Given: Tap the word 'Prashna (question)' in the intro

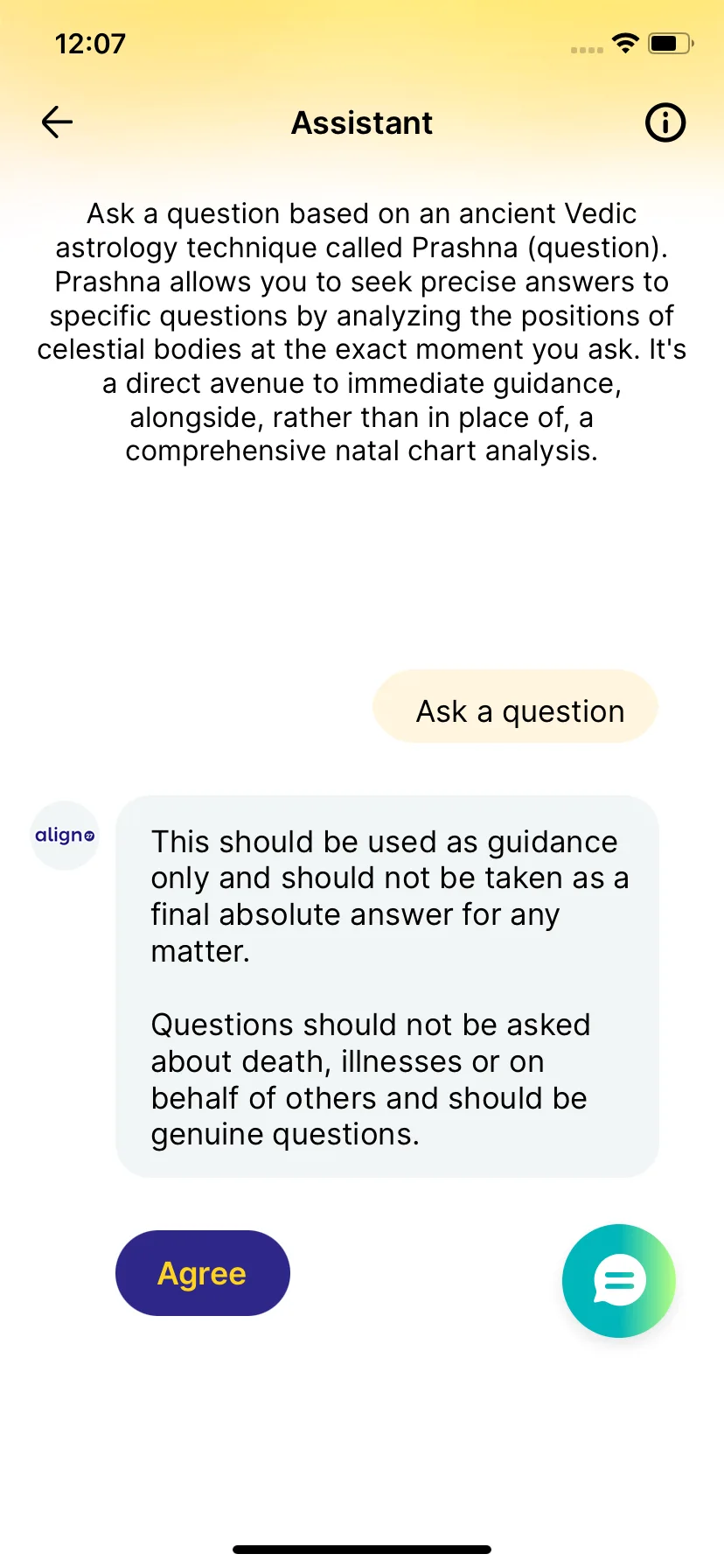Looking at the screenshot, I should pos(540,248).
